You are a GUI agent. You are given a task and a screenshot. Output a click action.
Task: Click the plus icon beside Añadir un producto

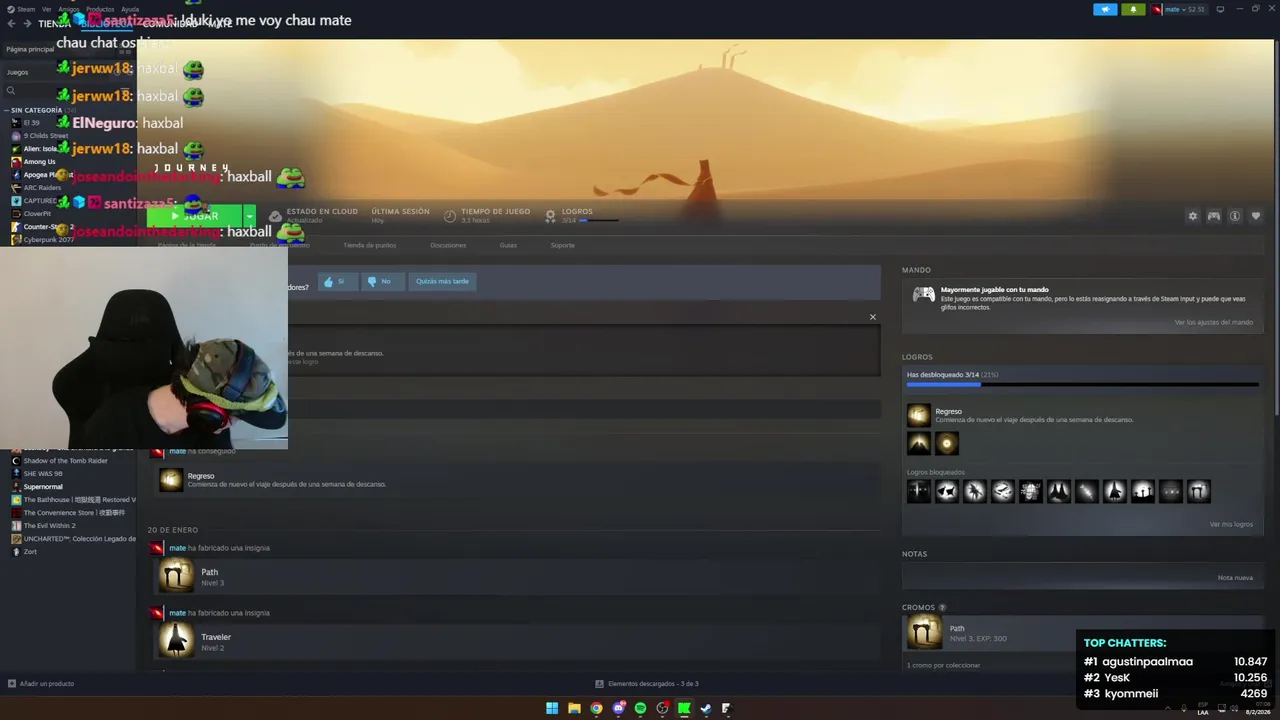click(x=12, y=684)
